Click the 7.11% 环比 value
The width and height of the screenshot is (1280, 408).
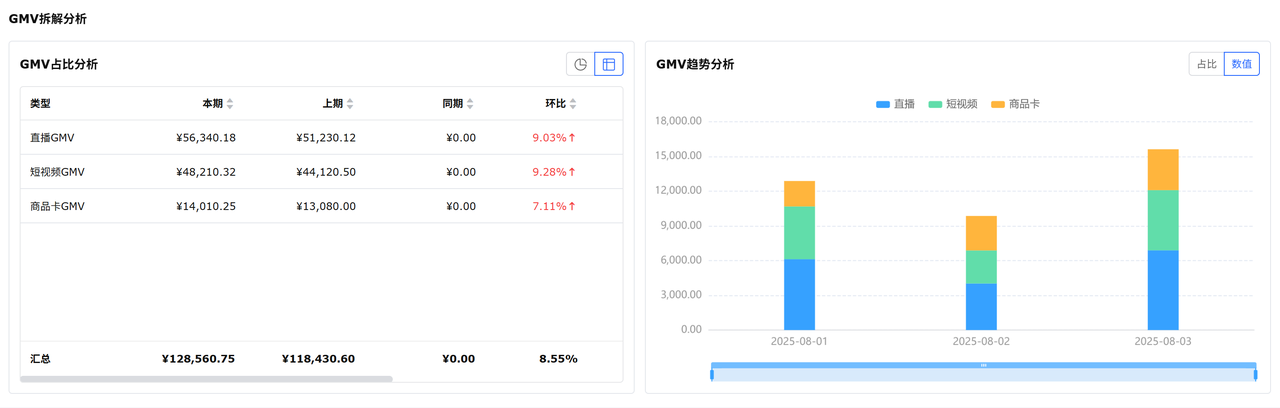(x=554, y=206)
